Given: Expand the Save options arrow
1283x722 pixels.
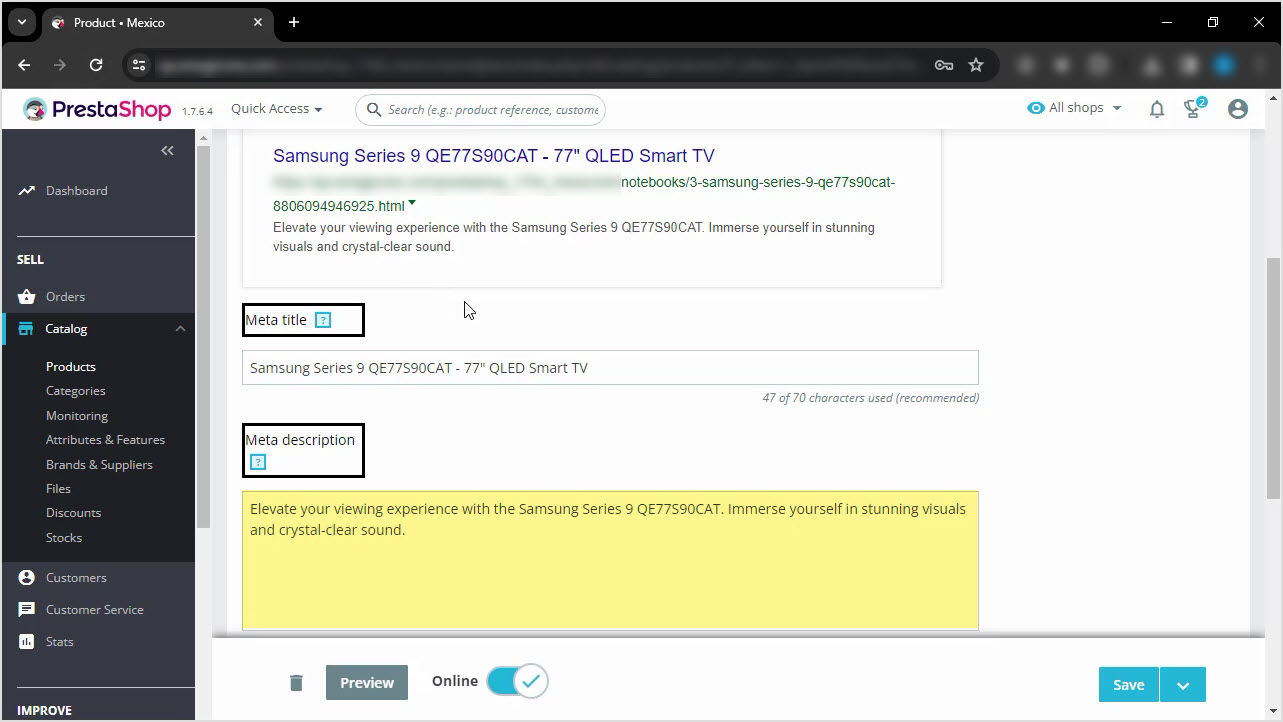Looking at the screenshot, I should pos(1183,685).
